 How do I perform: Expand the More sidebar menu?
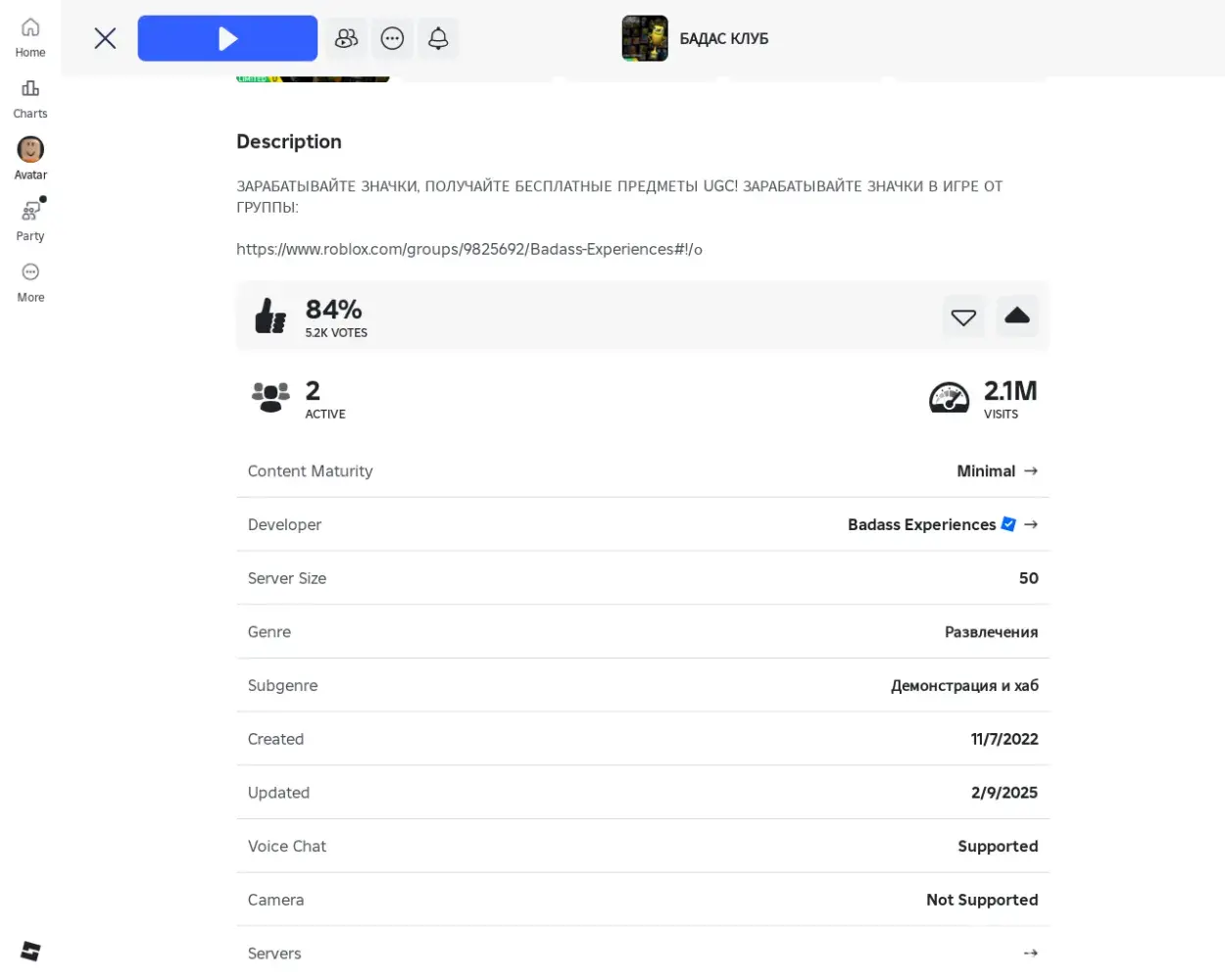pos(30,282)
